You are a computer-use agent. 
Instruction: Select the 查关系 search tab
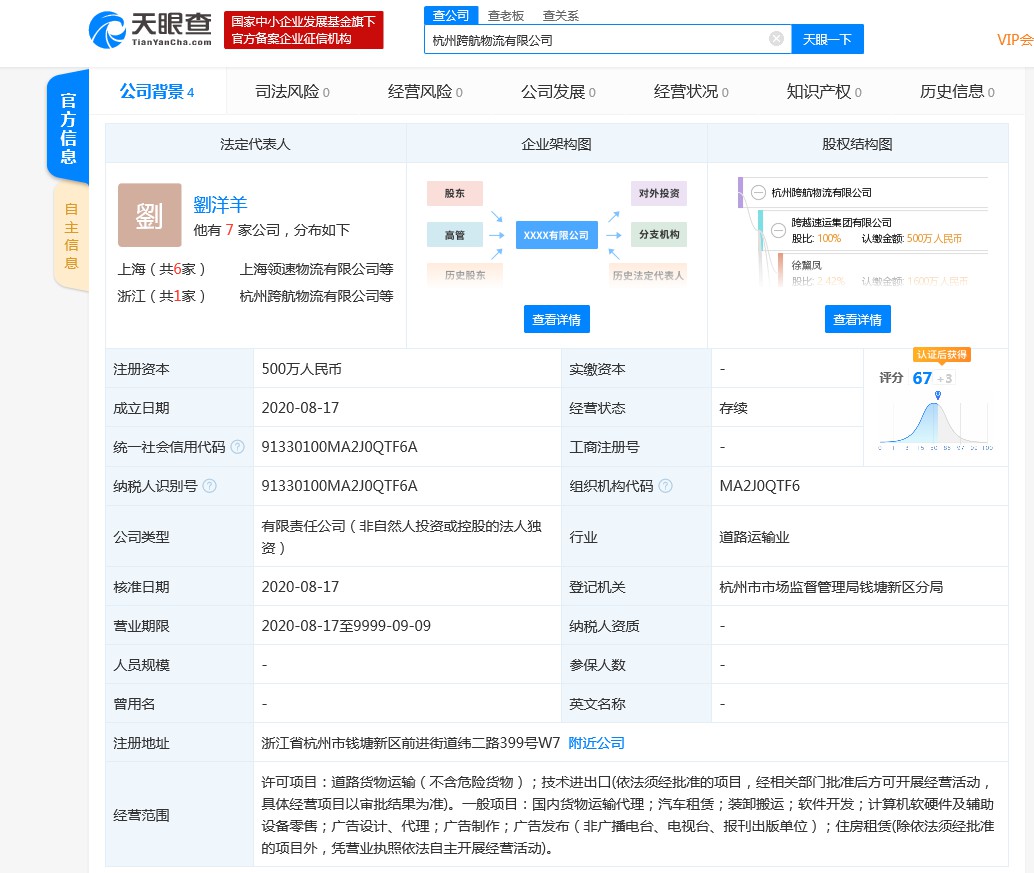561,15
